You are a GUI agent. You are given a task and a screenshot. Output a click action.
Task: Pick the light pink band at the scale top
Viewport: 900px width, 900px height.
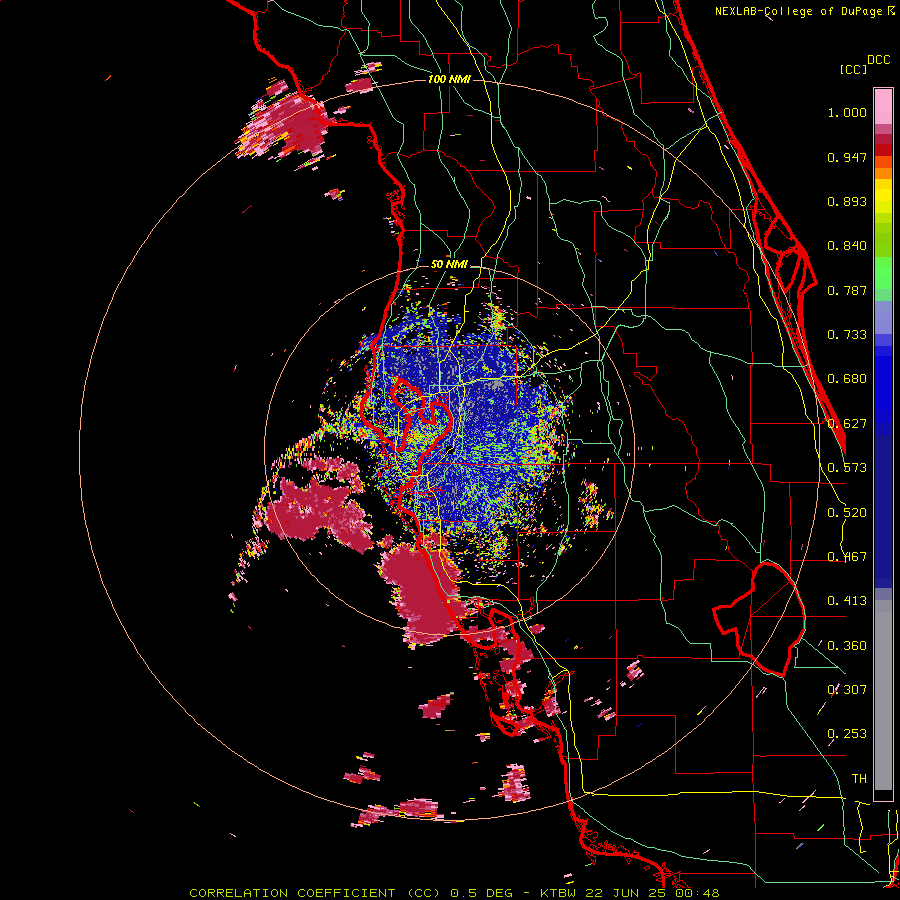click(883, 107)
